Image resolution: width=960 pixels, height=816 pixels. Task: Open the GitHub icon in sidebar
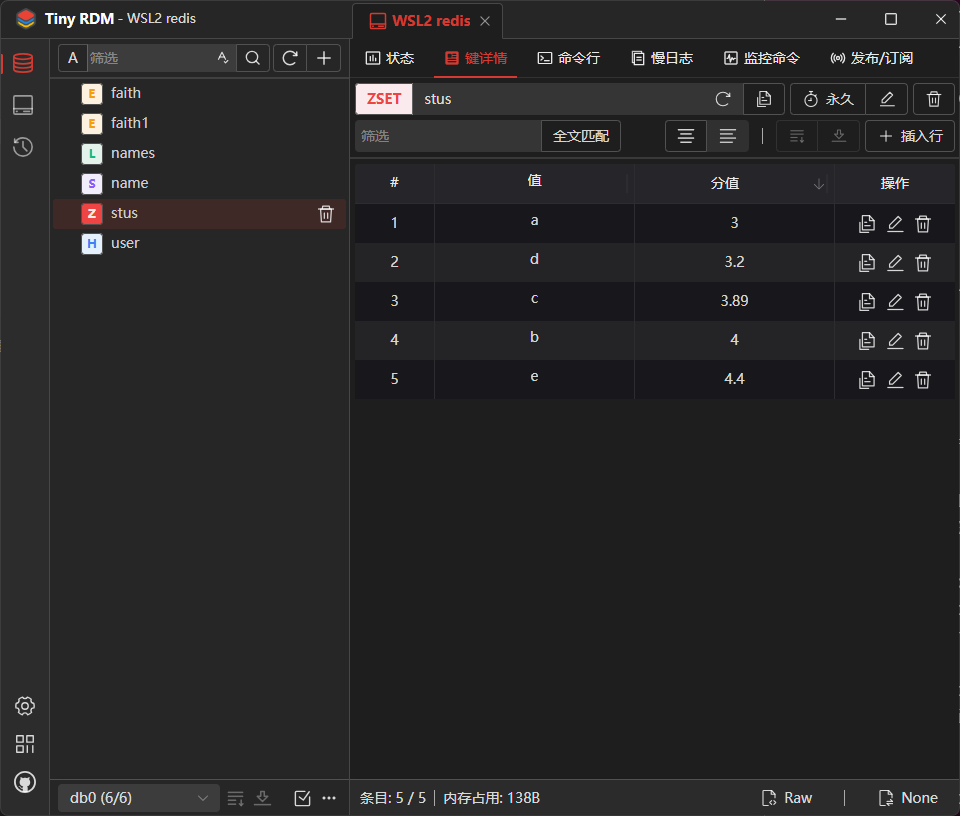point(24,782)
